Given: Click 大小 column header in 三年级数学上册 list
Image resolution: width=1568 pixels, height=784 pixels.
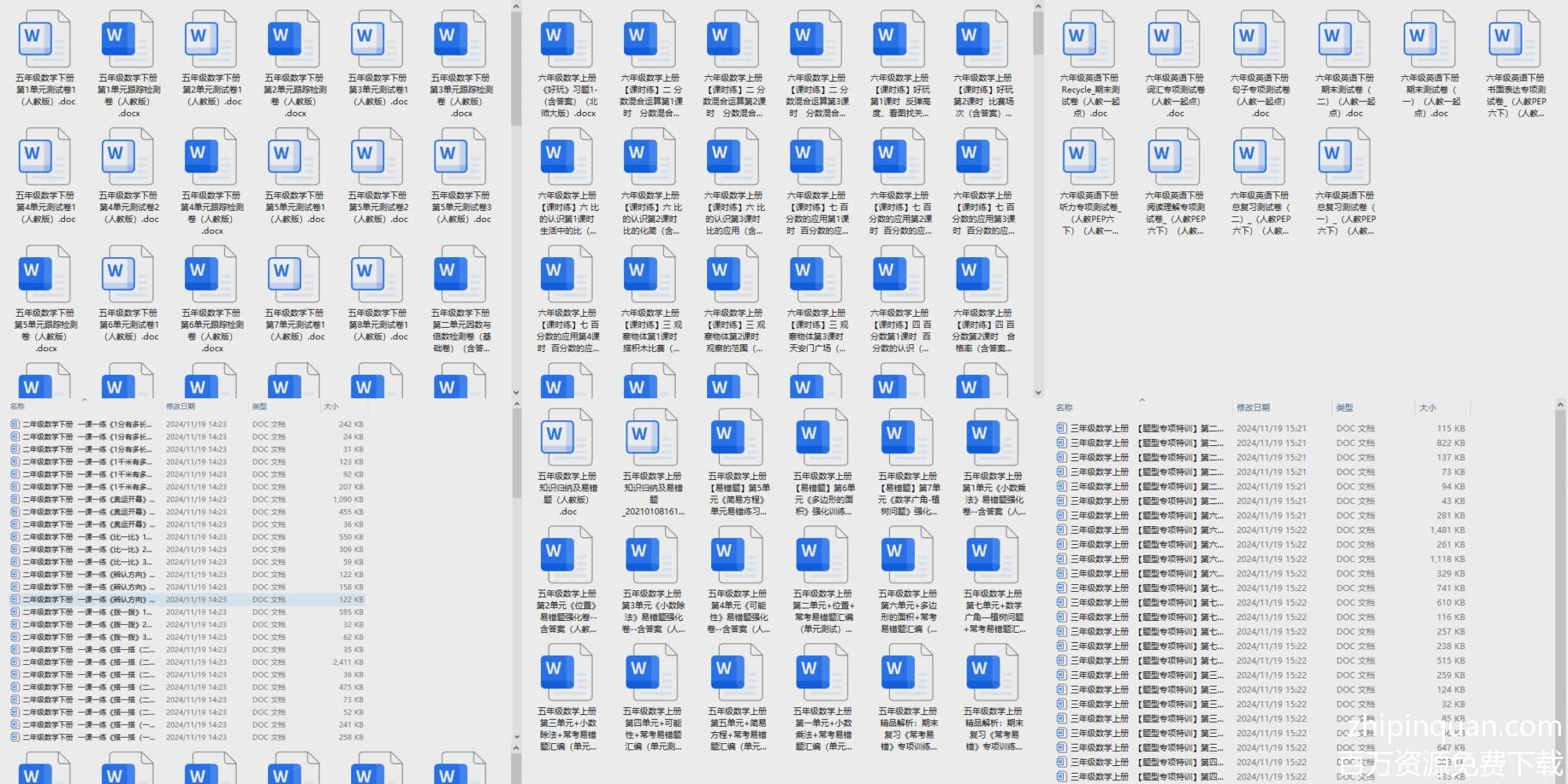Looking at the screenshot, I should (x=1427, y=408).
